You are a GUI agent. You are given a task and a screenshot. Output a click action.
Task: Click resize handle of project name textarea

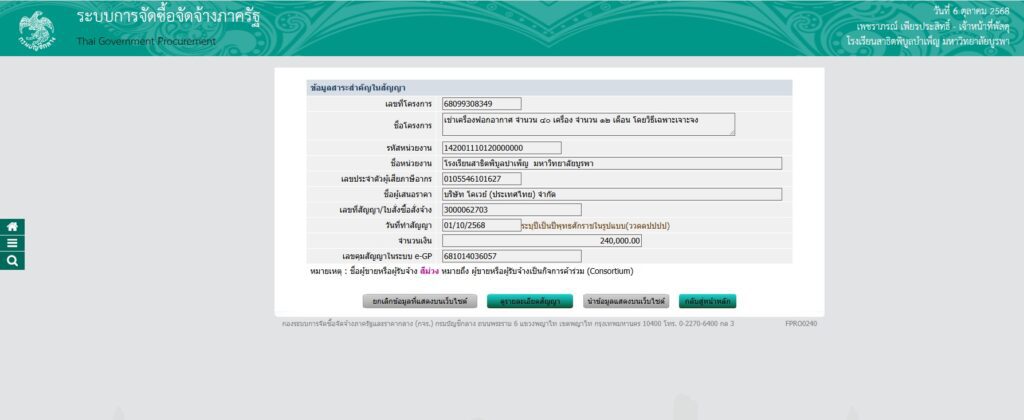731,132
